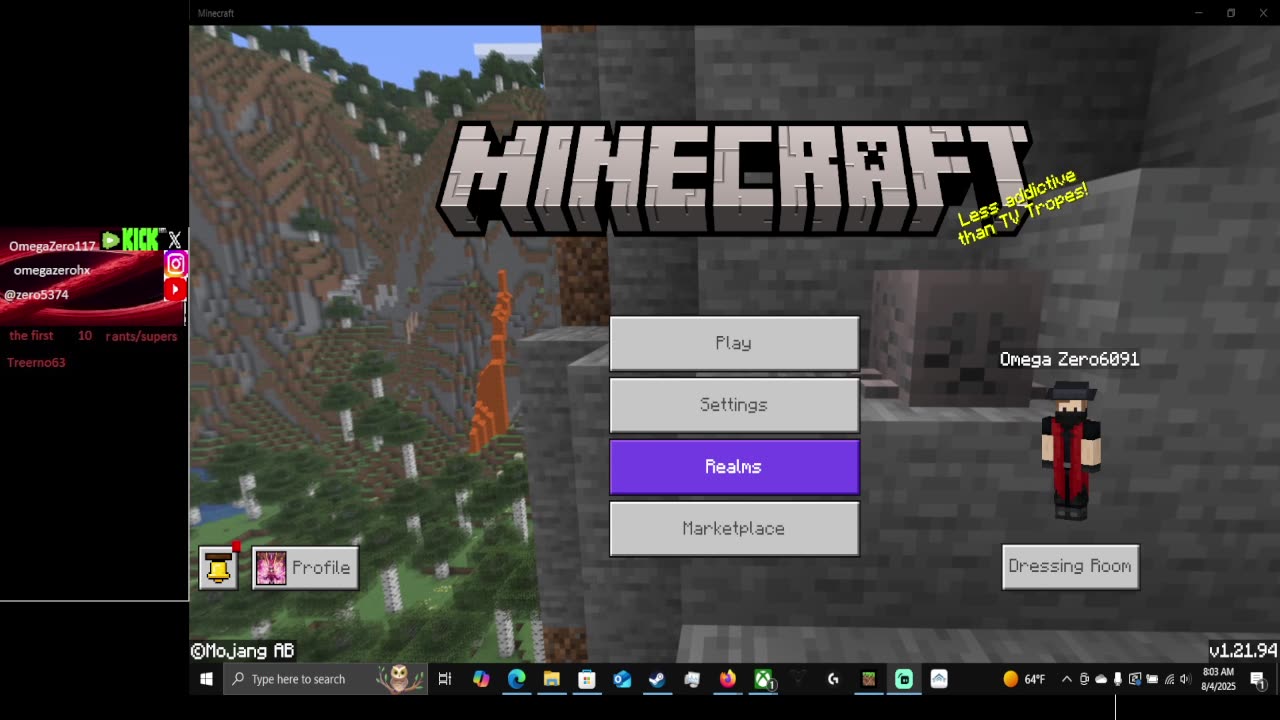Click the omegazerohx overlay handle
This screenshot has width=1280, height=720.
click(52, 270)
